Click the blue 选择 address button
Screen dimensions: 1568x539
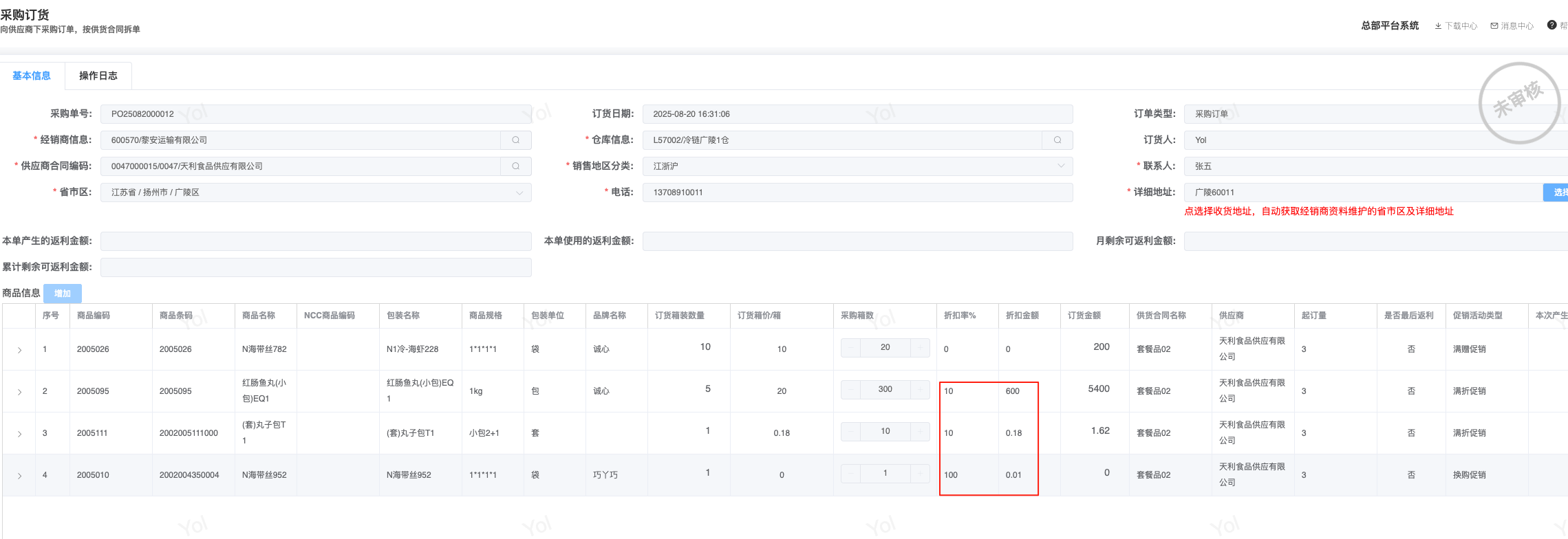click(x=1557, y=192)
